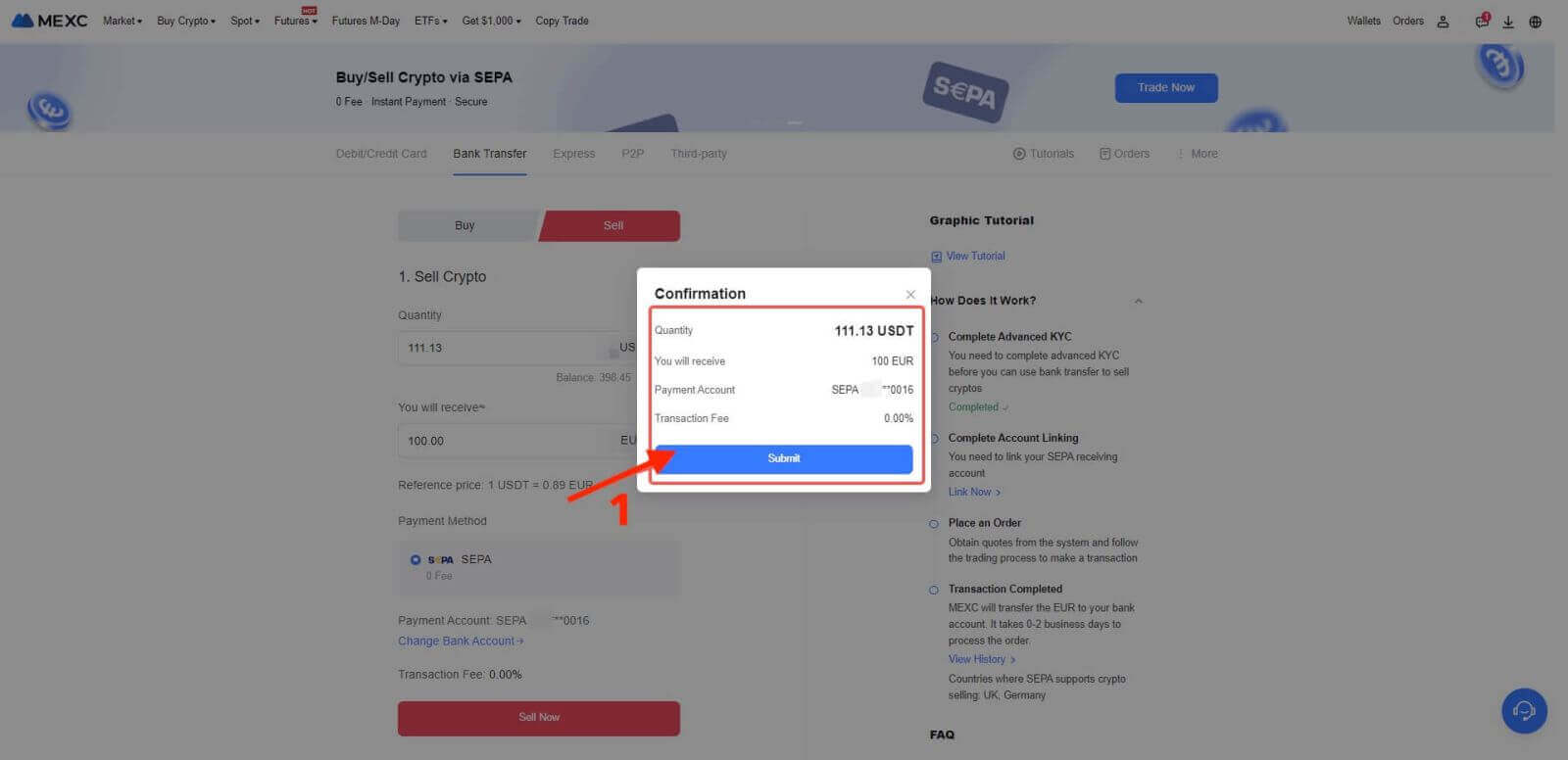Screen dimensions: 1568x760
Task: Collapse the How Does It Work section
Action: point(1138,301)
